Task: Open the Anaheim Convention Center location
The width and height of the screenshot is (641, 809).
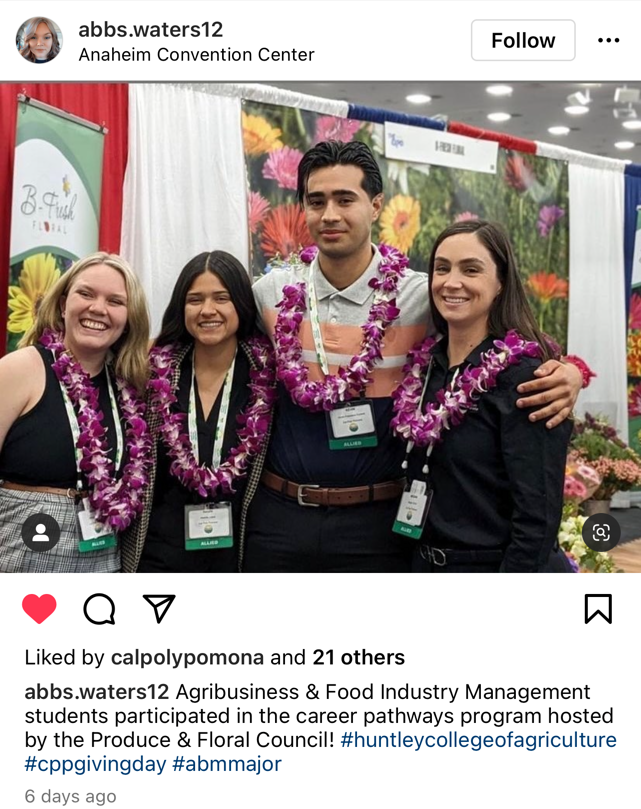Action: [x=196, y=55]
